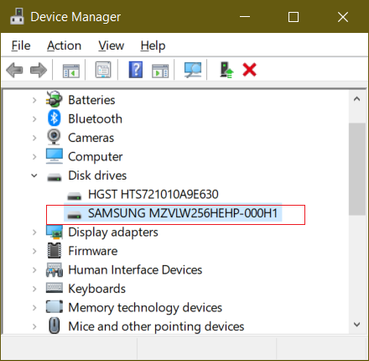The image size is (369, 361).
Task: Expand Mice and other pointing devices node
Action: click(x=34, y=326)
